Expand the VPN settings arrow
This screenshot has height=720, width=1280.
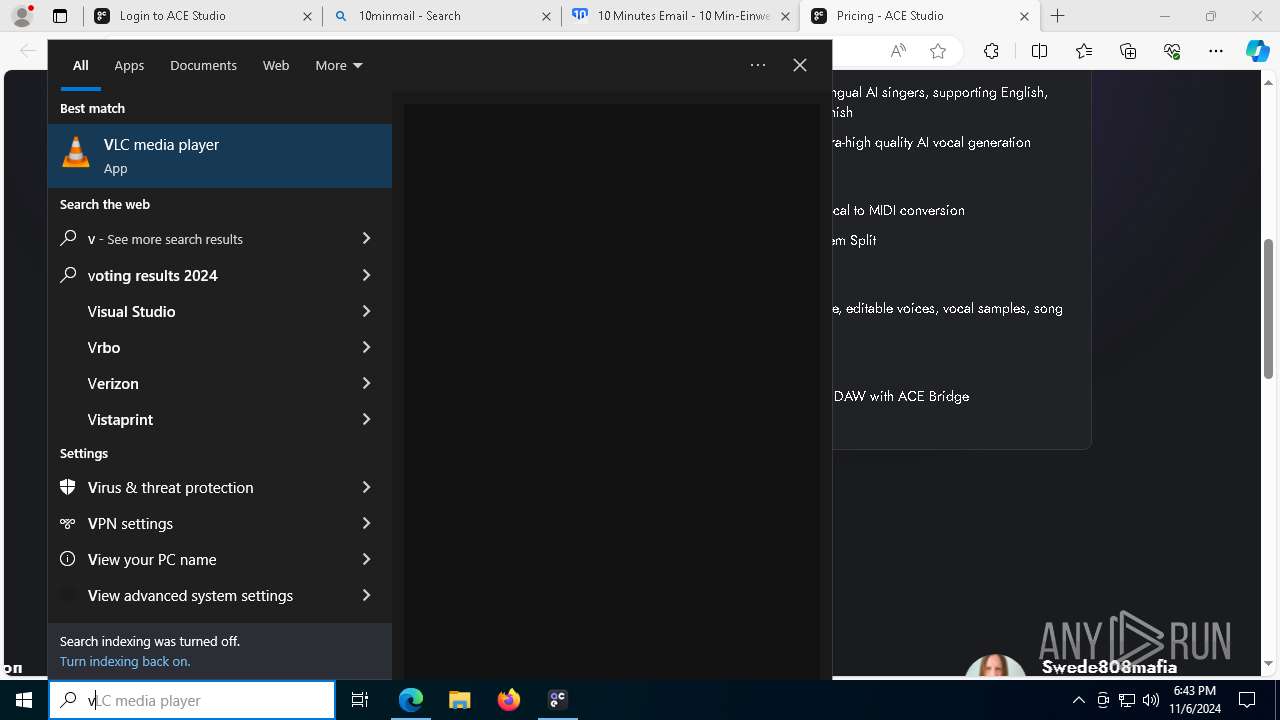[366, 523]
